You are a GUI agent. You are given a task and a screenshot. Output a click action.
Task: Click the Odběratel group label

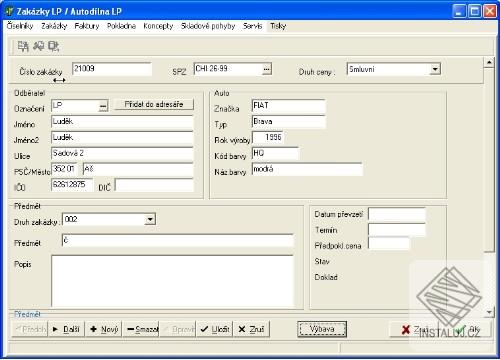coord(29,93)
